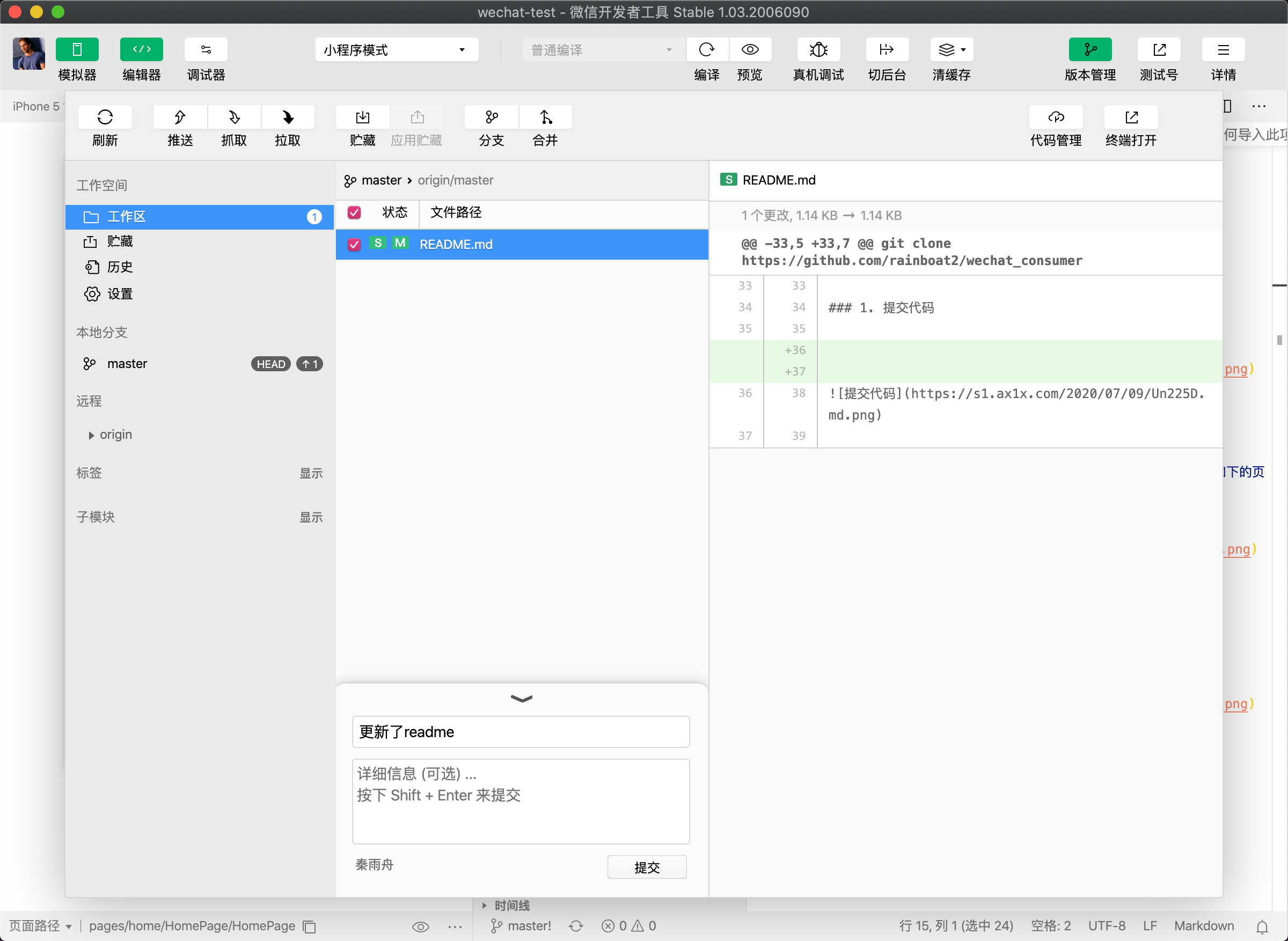Change the UTF-8 encoding
Screen dimensions: 1288x941
[1107, 926]
